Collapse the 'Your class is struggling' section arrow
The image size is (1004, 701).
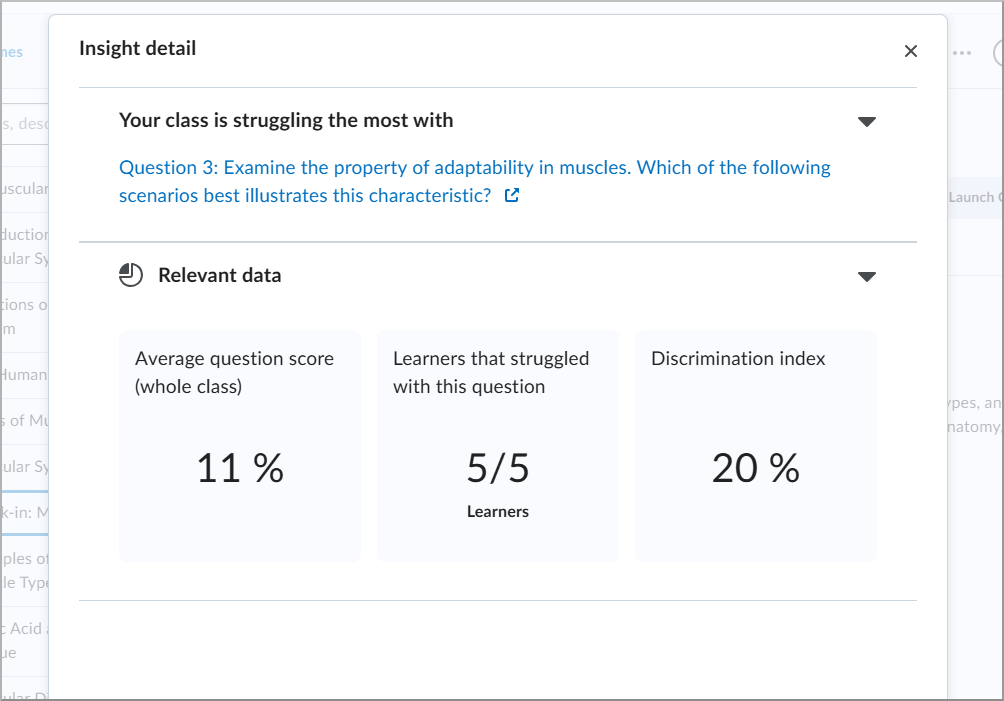click(x=867, y=121)
